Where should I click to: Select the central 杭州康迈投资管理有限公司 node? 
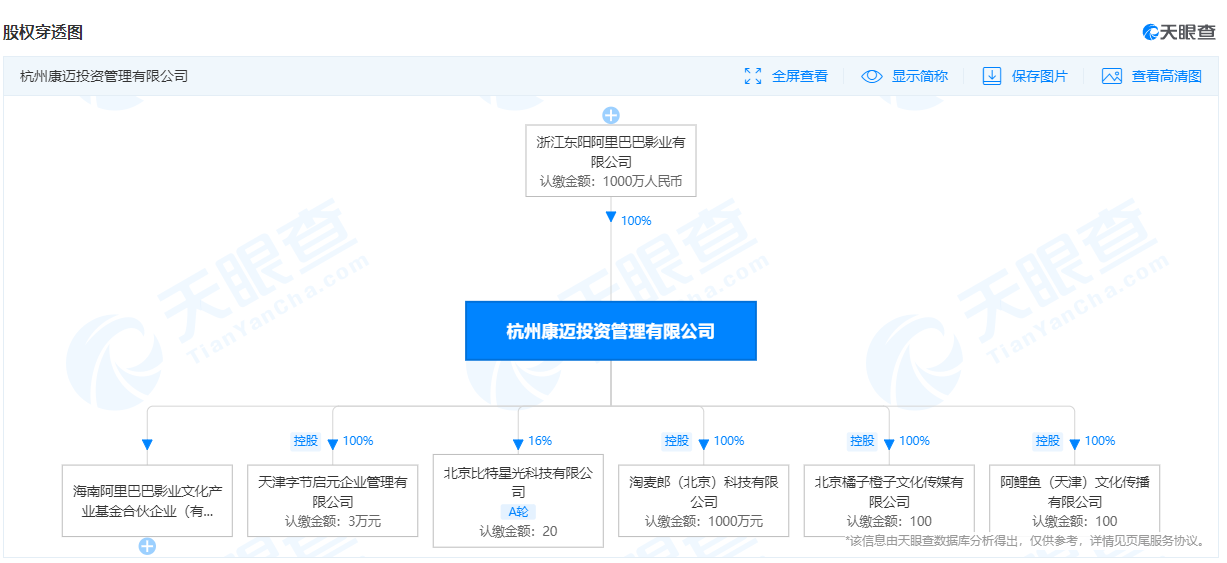610,331
